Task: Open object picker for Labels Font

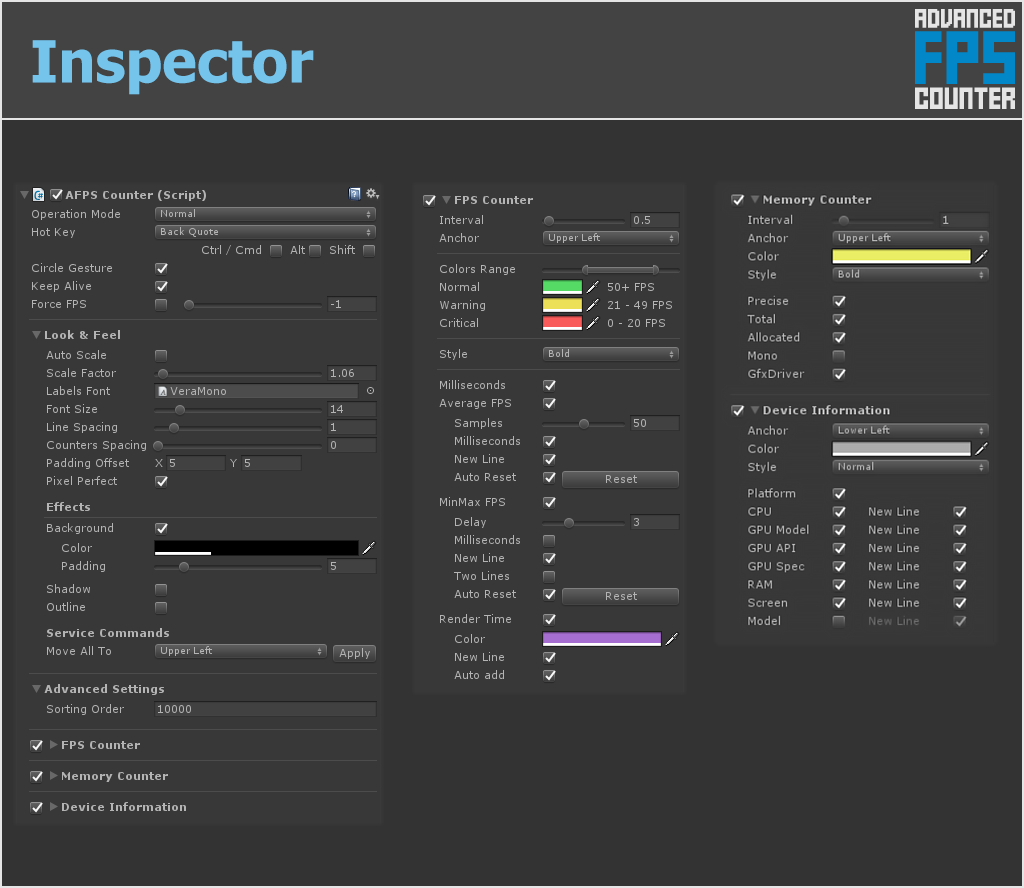Action: point(370,390)
